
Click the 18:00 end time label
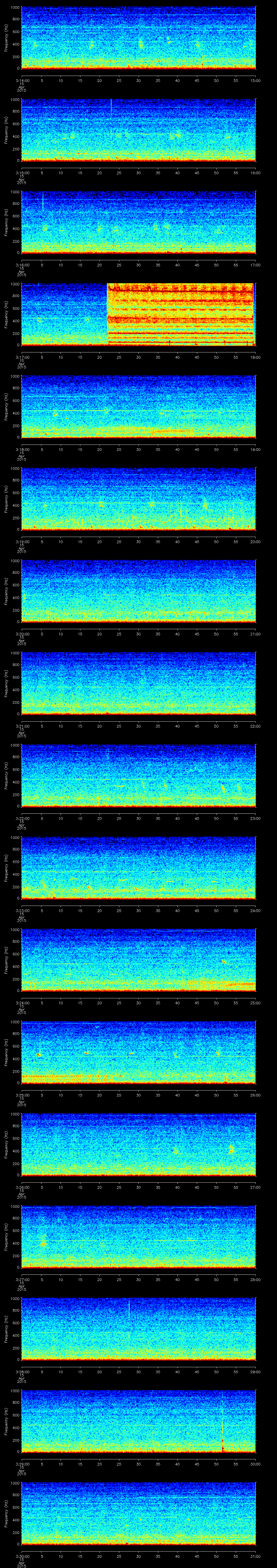click(x=255, y=357)
